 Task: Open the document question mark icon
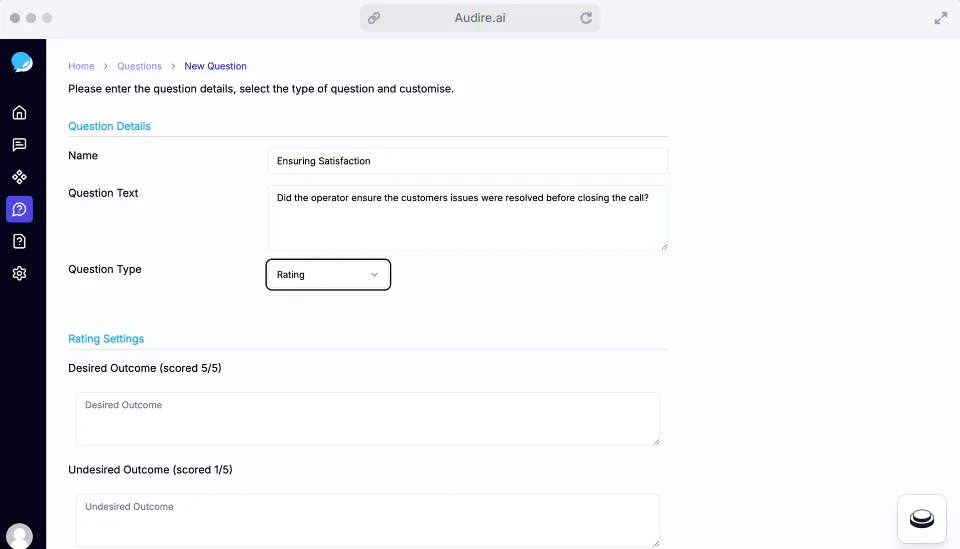tap(20, 241)
